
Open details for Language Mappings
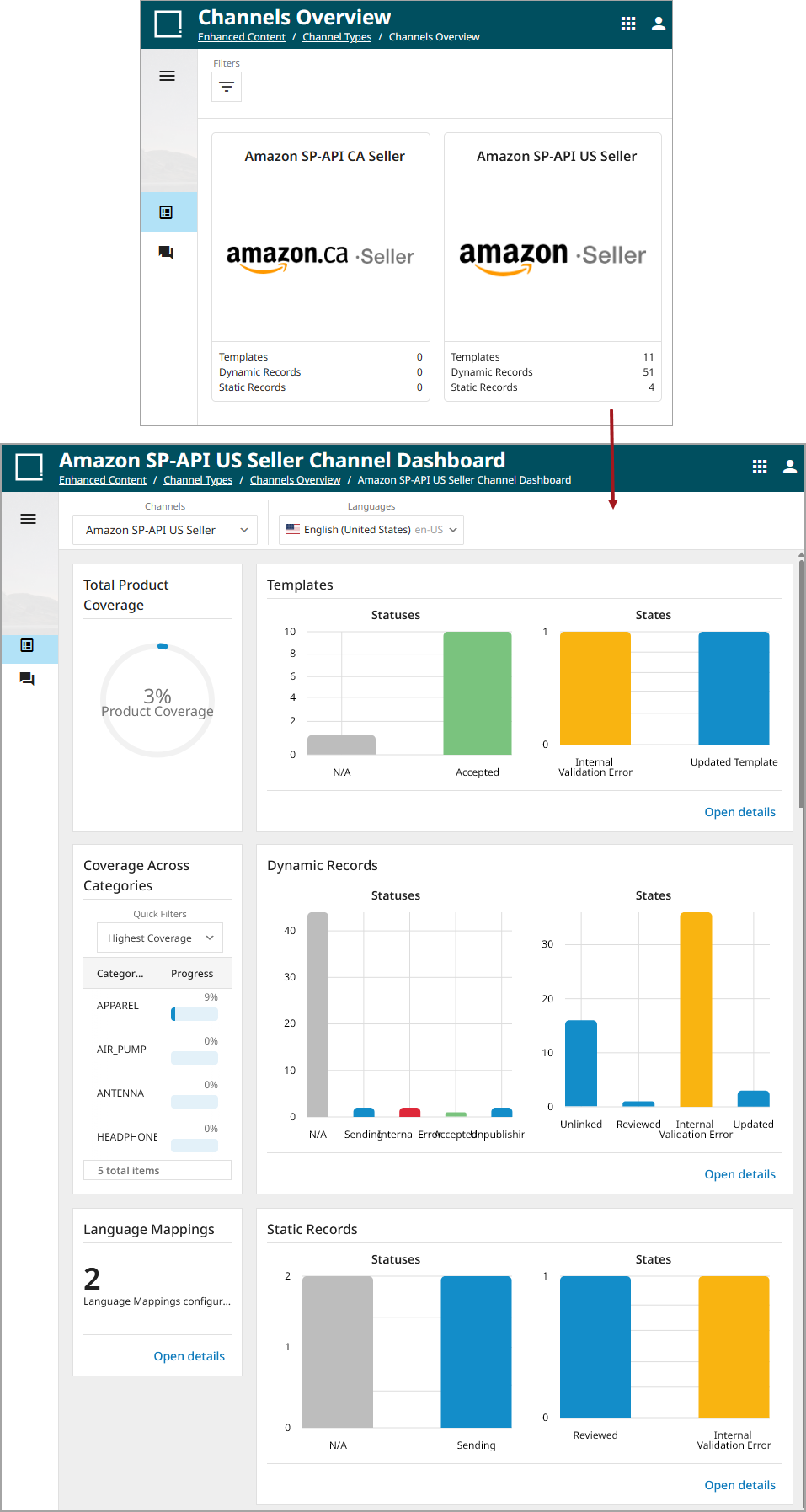(189, 1356)
